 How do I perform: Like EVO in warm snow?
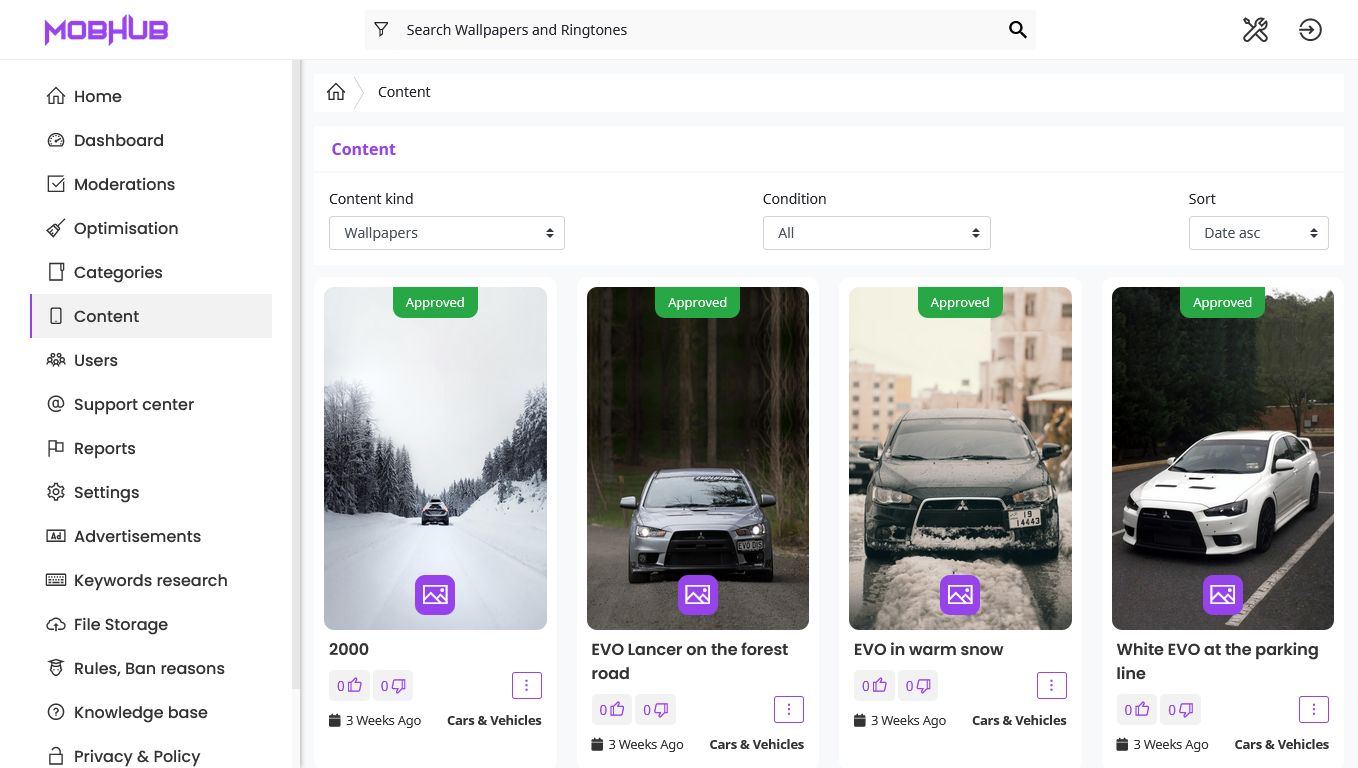pos(874,686)
